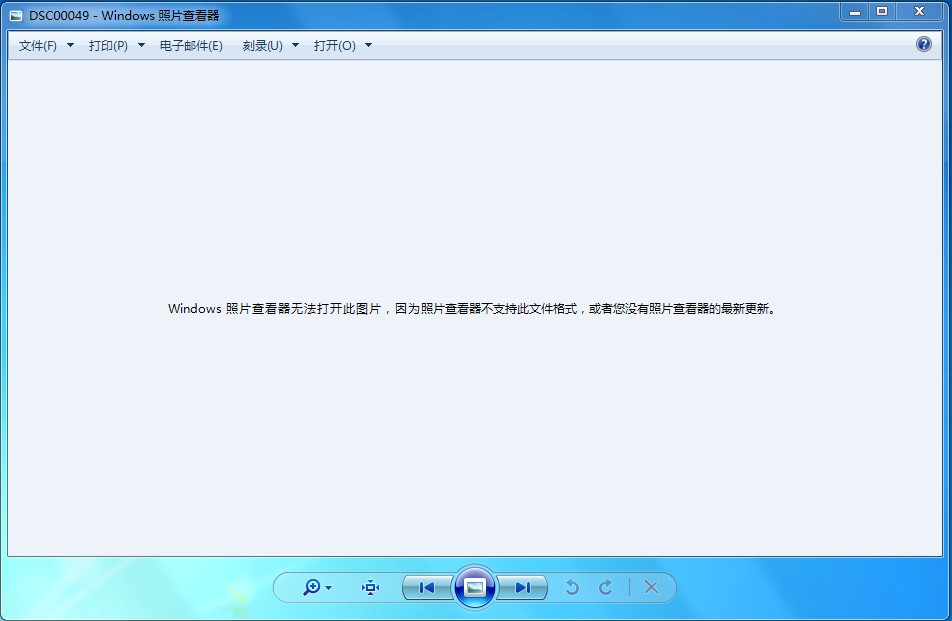Expand the 打开(O) dropdown arrow
The image size is (952, 621).
[368, 45]
